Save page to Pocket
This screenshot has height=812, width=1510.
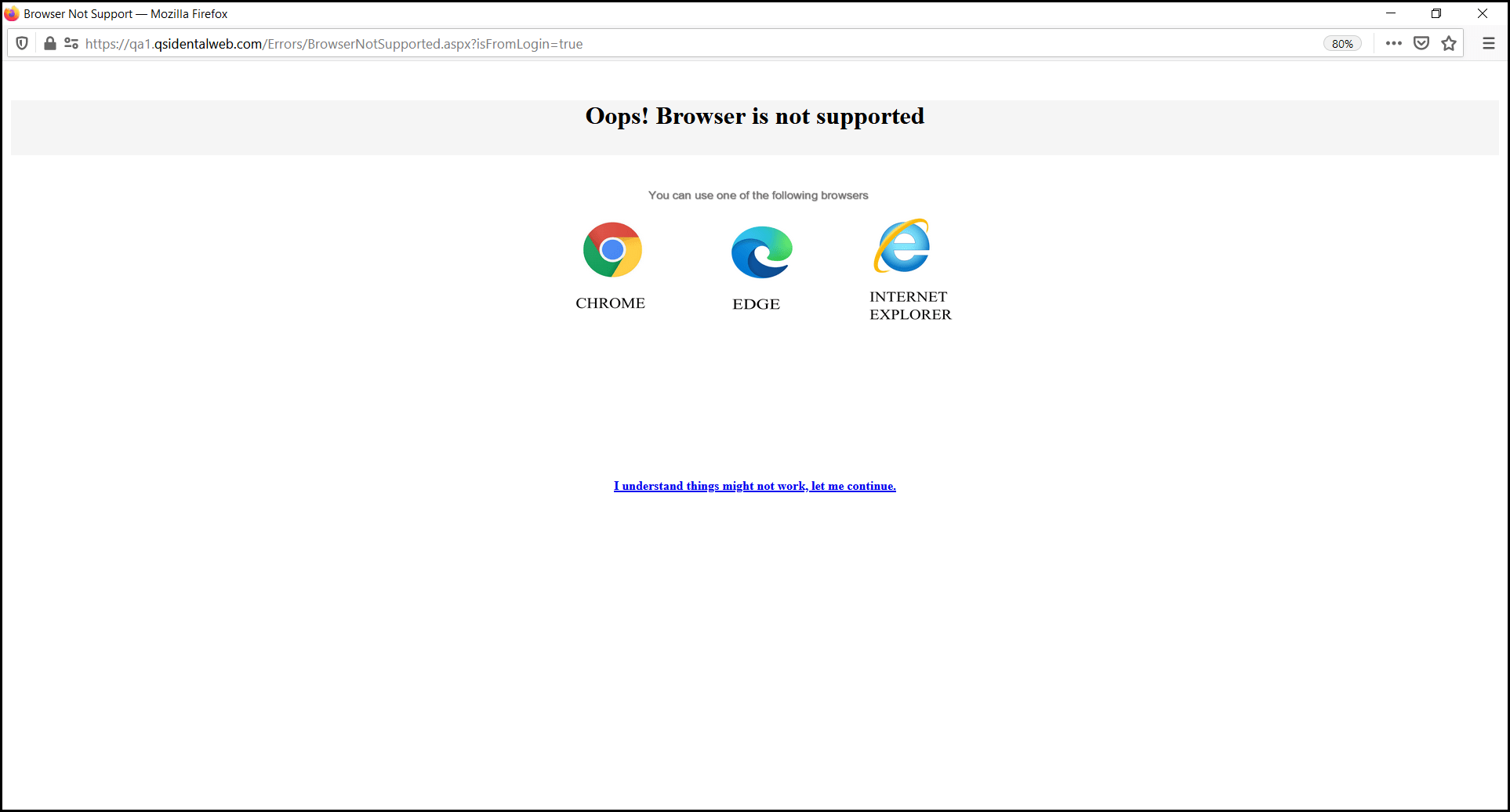1421,44
